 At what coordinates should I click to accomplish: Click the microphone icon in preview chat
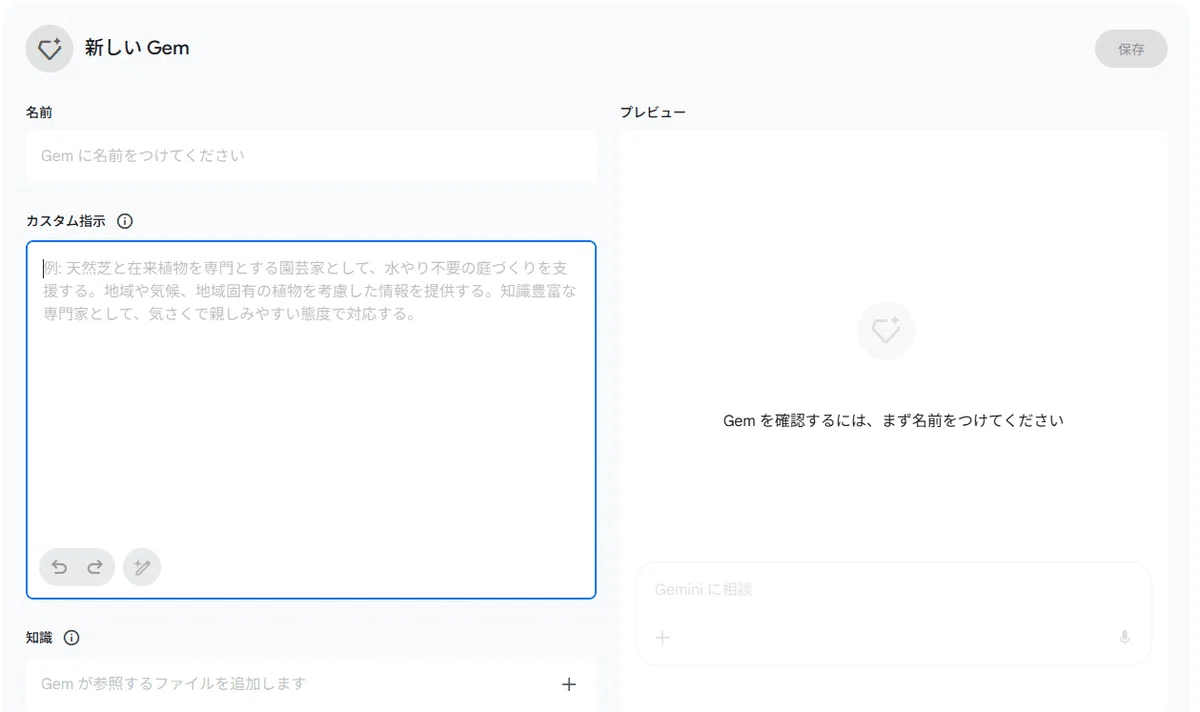[x=1124, y=637]
